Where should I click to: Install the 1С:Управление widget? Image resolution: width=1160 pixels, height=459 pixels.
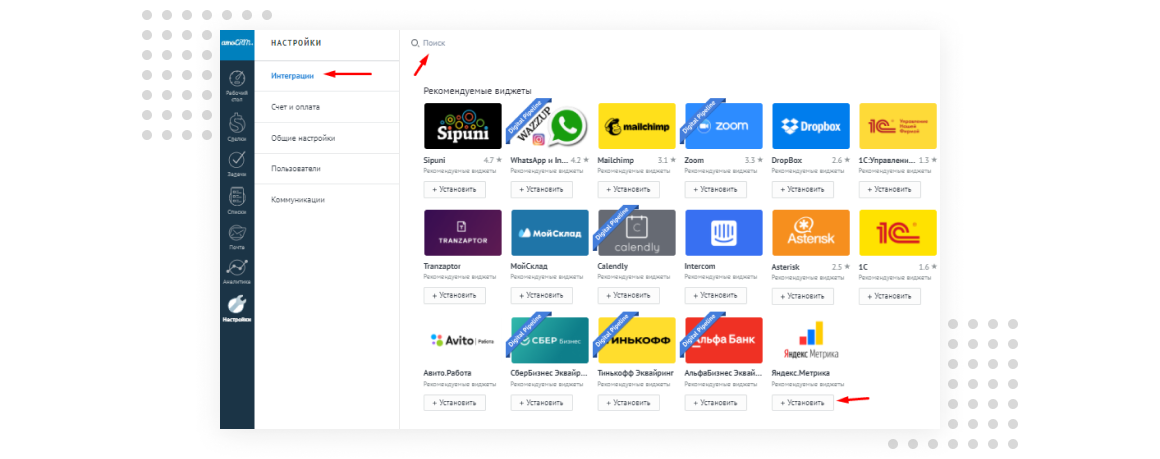tap(890, 189)
